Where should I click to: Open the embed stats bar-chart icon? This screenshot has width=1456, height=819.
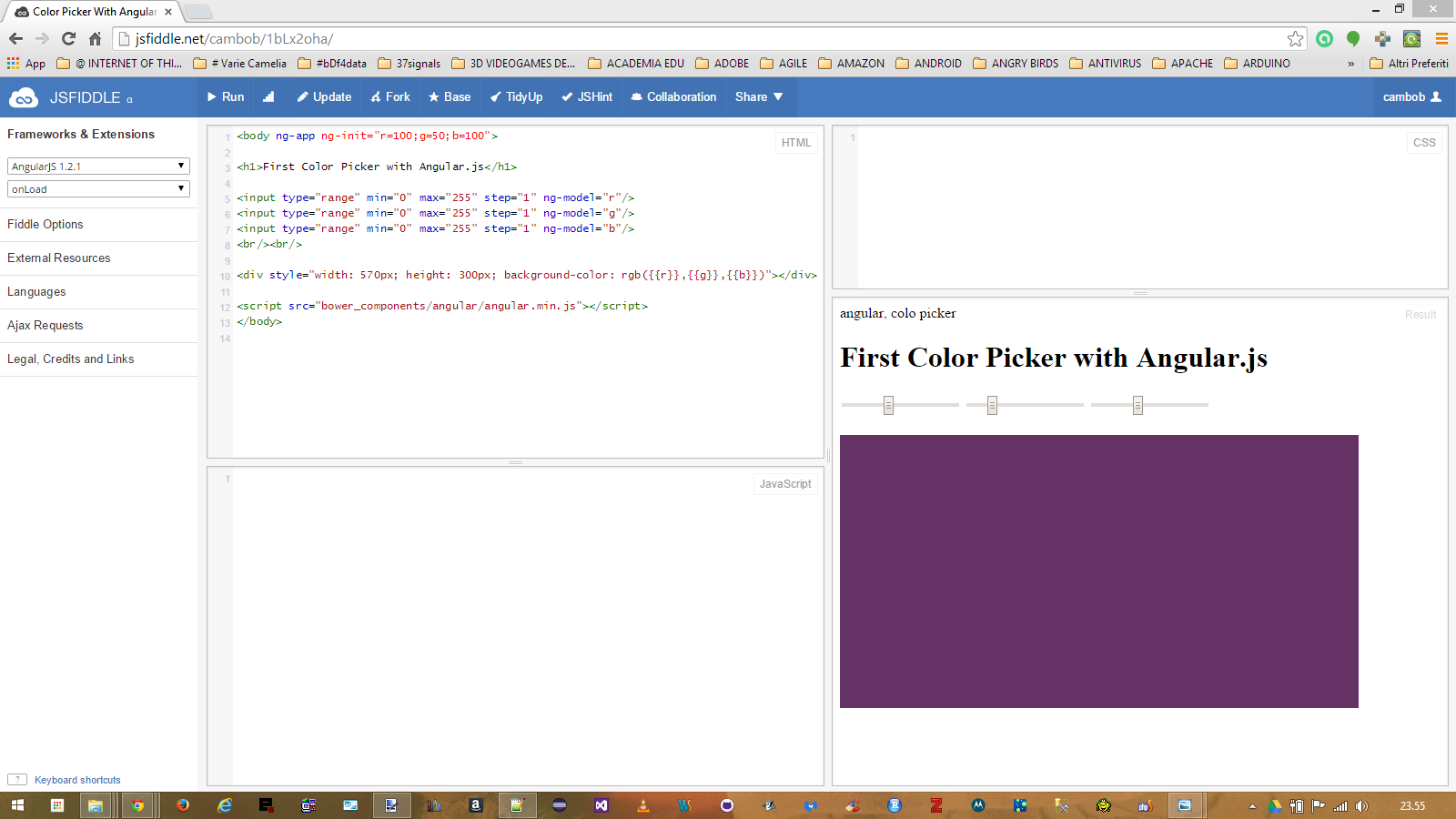268,97
